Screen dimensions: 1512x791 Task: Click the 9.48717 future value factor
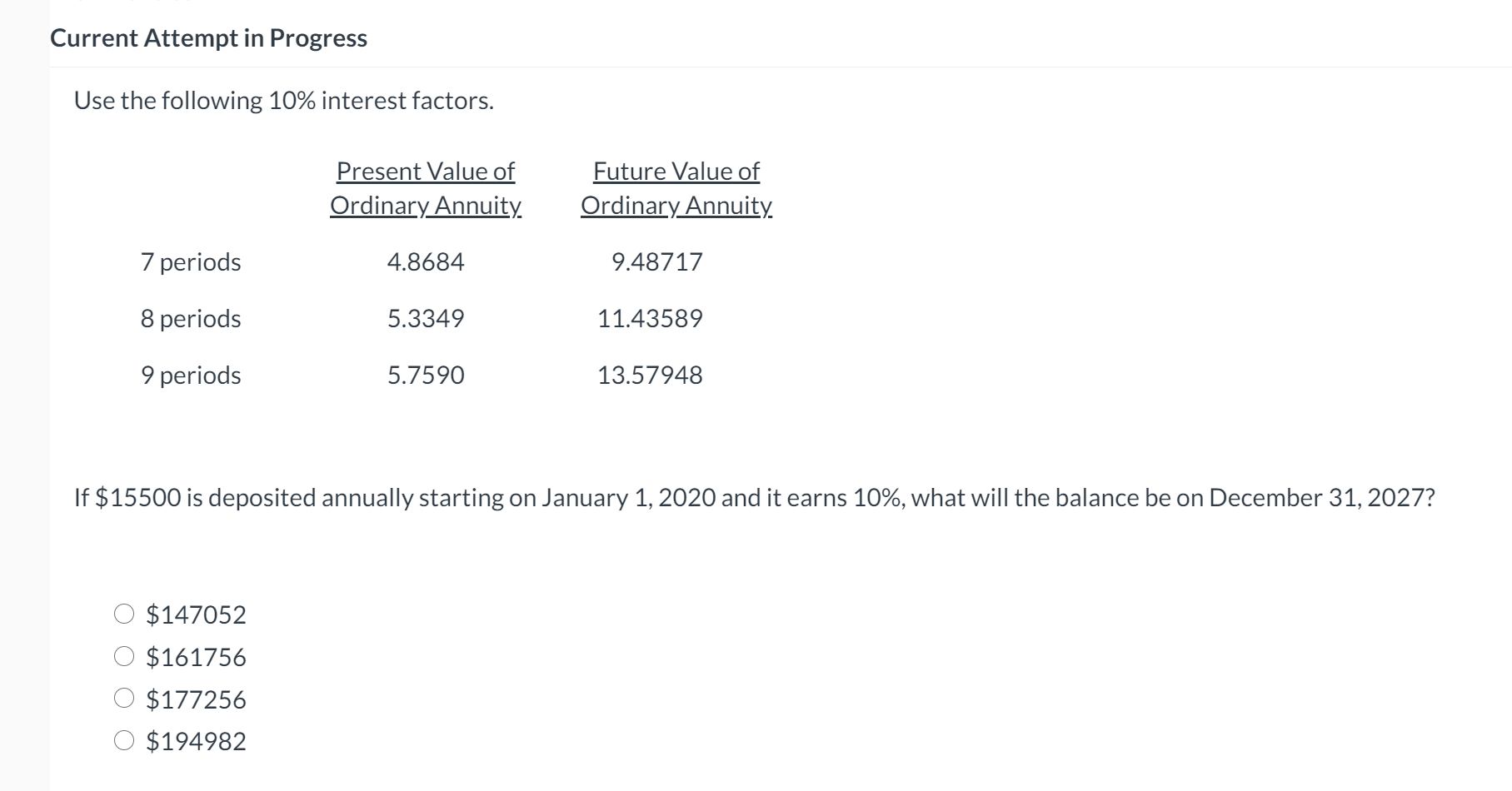click(657, 262)
